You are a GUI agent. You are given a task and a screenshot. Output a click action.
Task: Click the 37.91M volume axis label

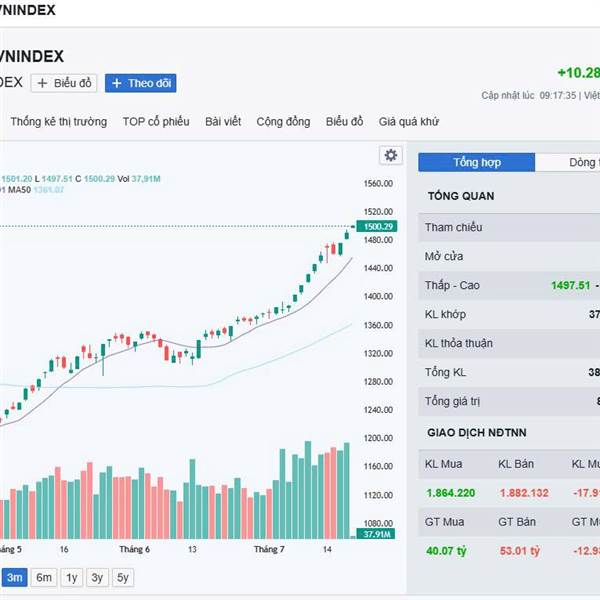pos(376,535)
